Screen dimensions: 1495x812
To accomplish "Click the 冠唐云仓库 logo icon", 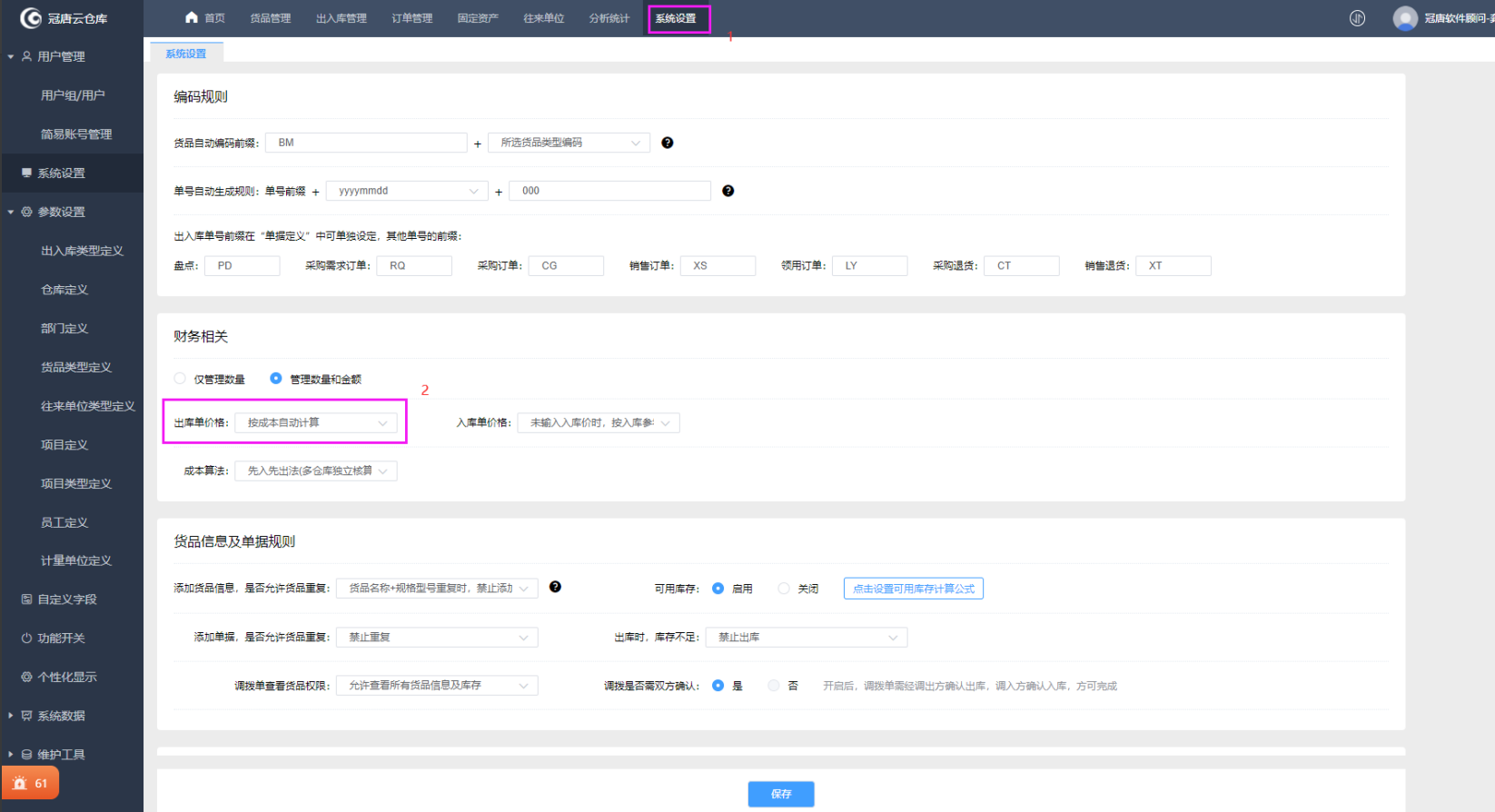I will coord(31,18).
